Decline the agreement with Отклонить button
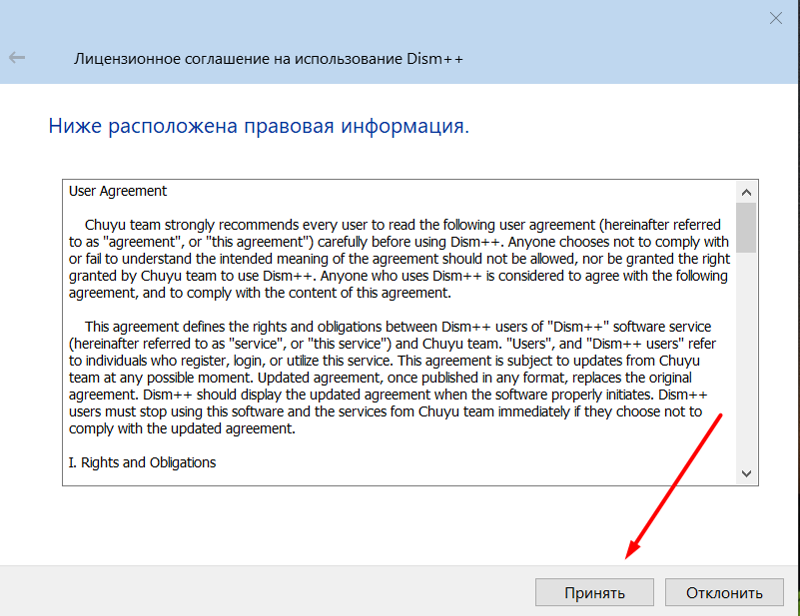The image size is (800, 616). [x=724, y=592]
